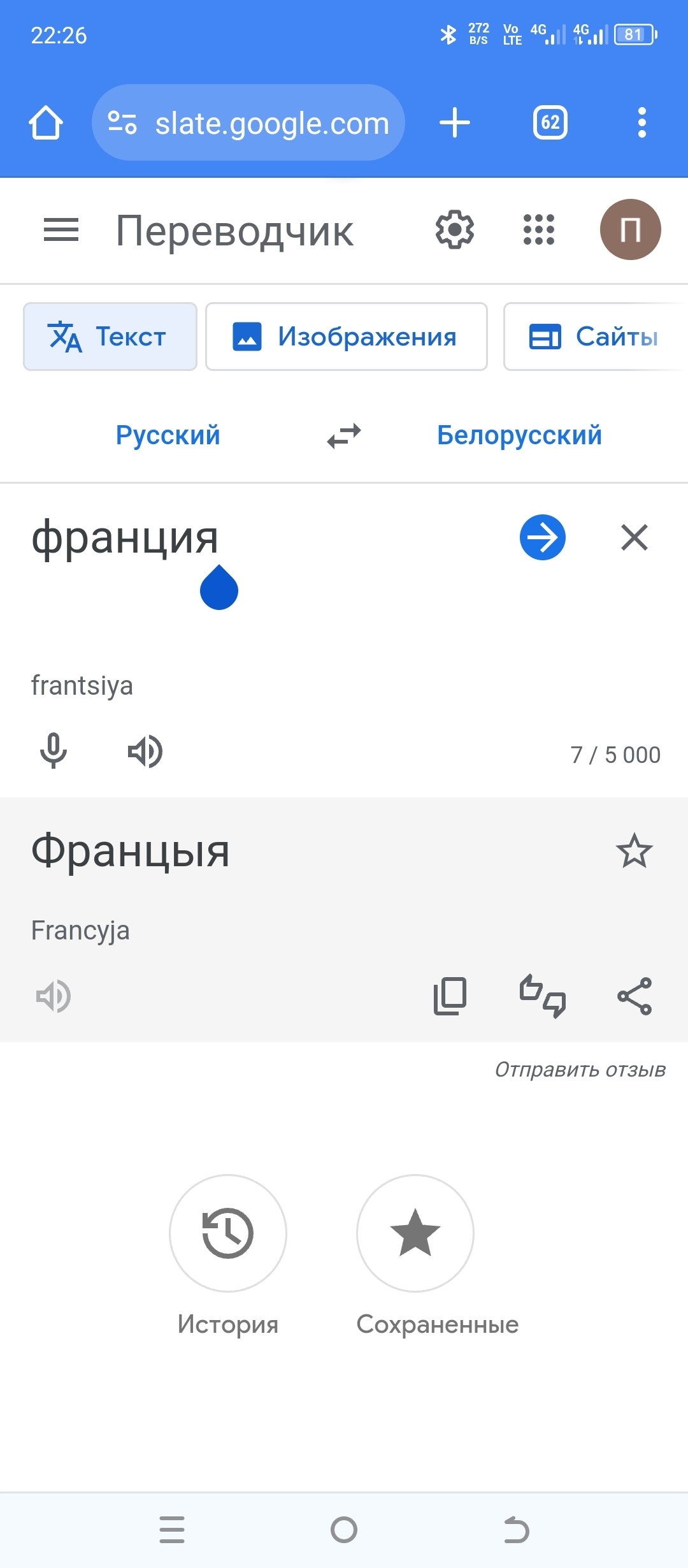The image size is (688, 1568).
Task: Switch to the Изображения tab
Action: coord(346,337)
